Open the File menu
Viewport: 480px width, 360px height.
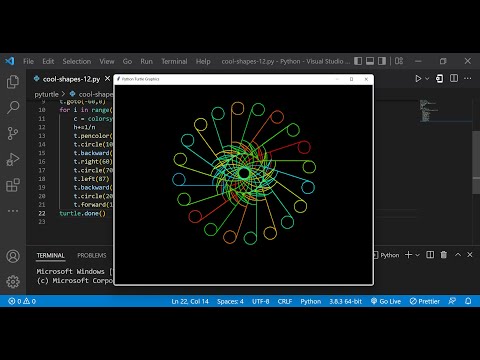pyautogui.click(x=28, y=61)
